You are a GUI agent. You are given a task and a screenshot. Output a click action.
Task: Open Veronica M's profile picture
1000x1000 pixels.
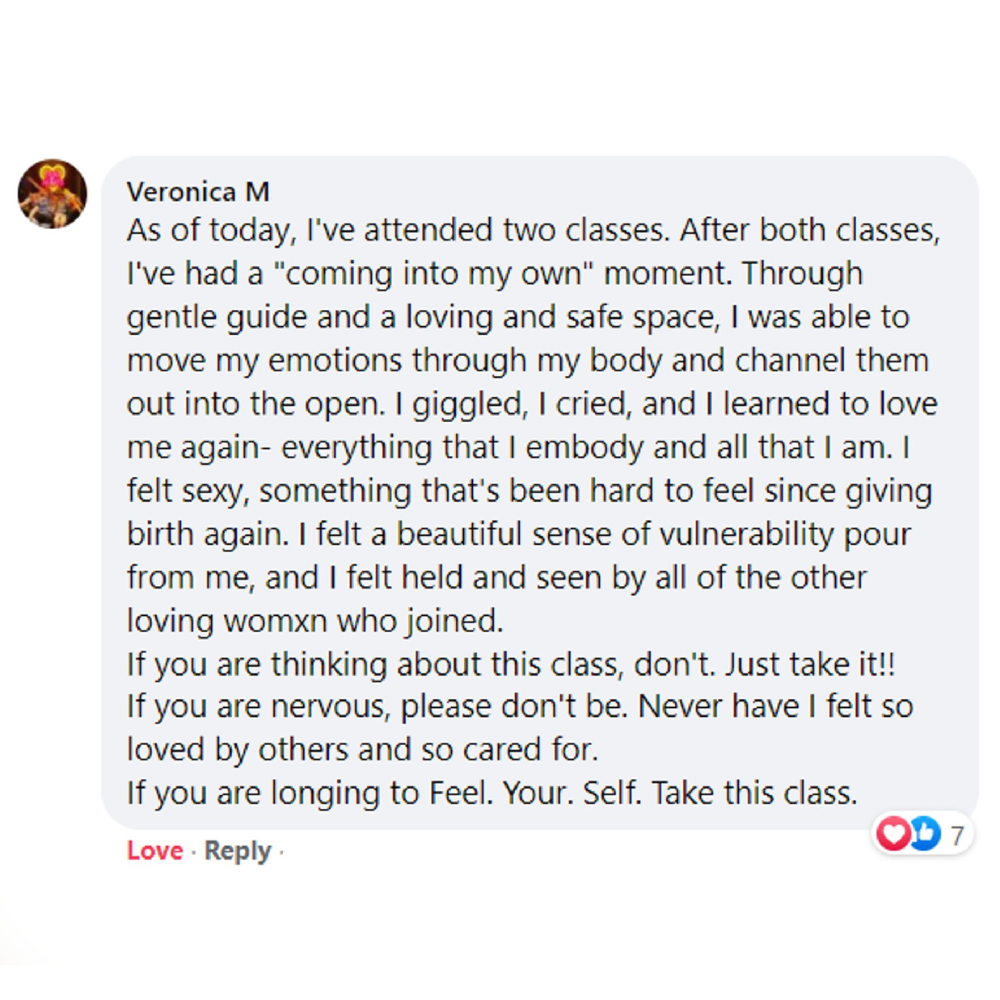52,193
